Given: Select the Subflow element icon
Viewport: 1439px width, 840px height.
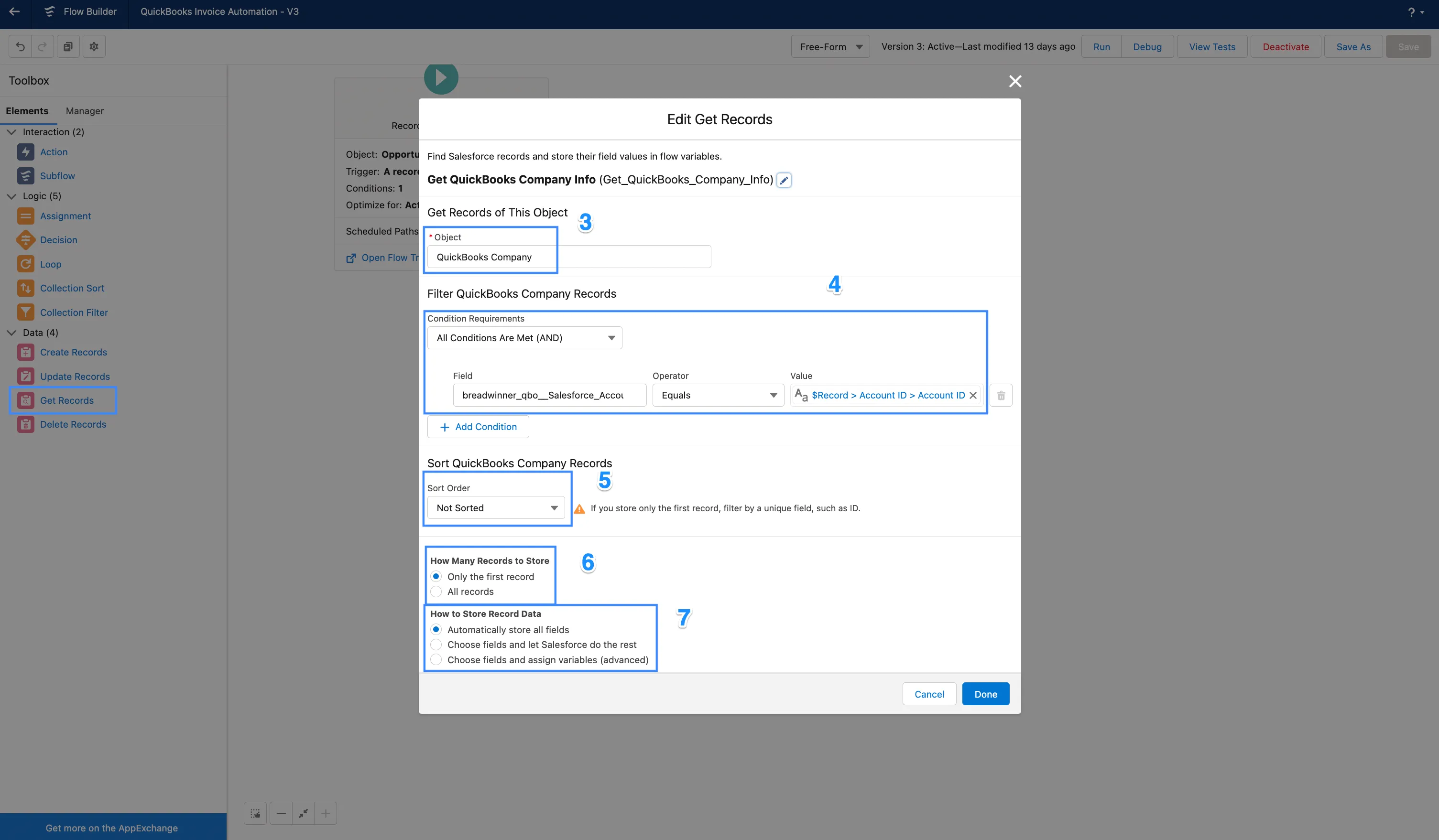Looking at the screenshot, I should [x=25, y=176].
